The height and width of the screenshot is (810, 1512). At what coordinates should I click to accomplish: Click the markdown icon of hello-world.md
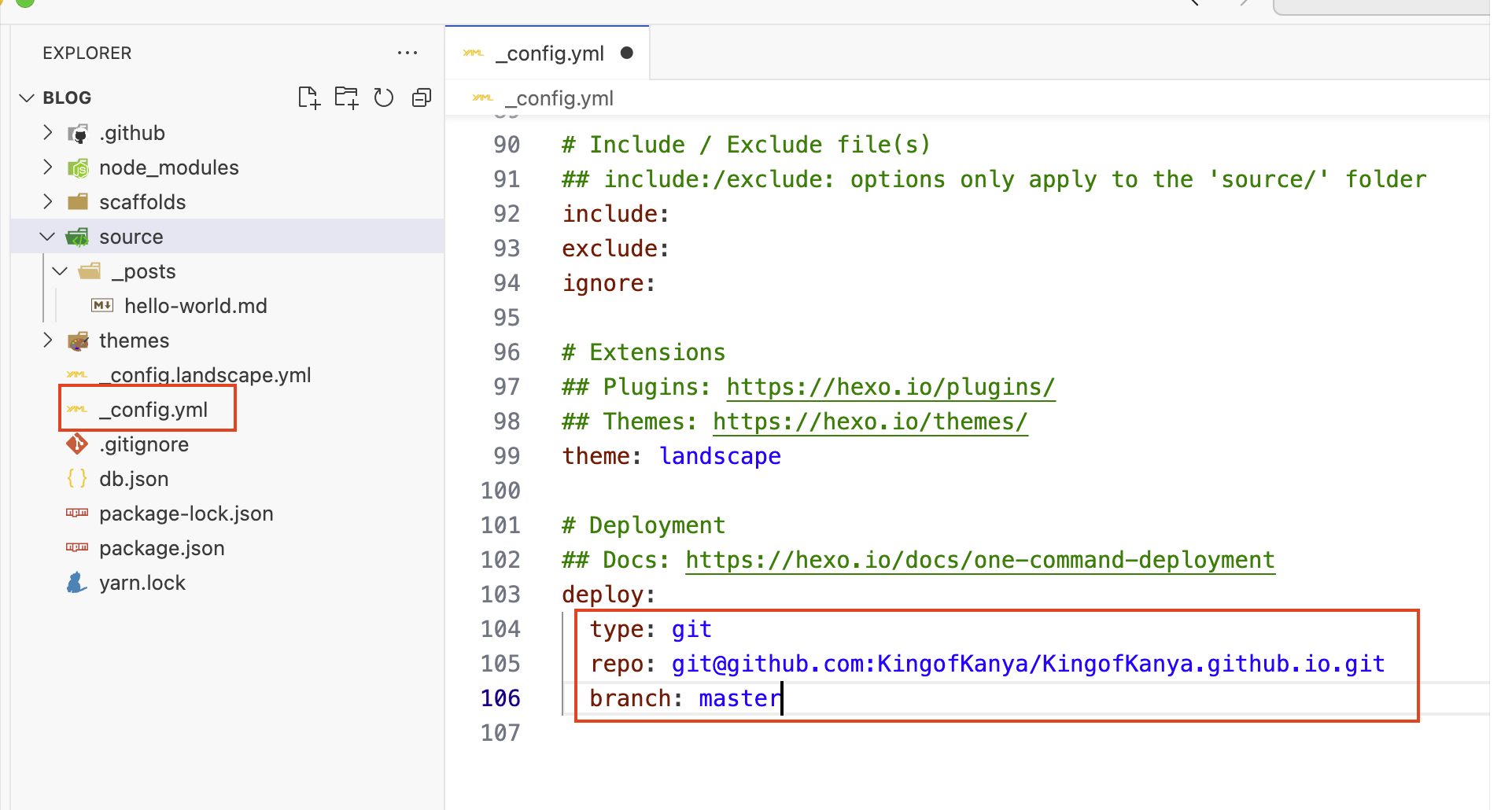pos(102,305)
